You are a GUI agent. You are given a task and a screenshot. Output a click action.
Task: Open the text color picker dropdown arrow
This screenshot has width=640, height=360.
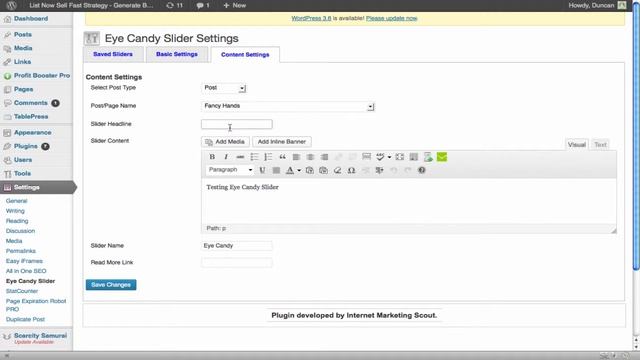click(299, 171)
